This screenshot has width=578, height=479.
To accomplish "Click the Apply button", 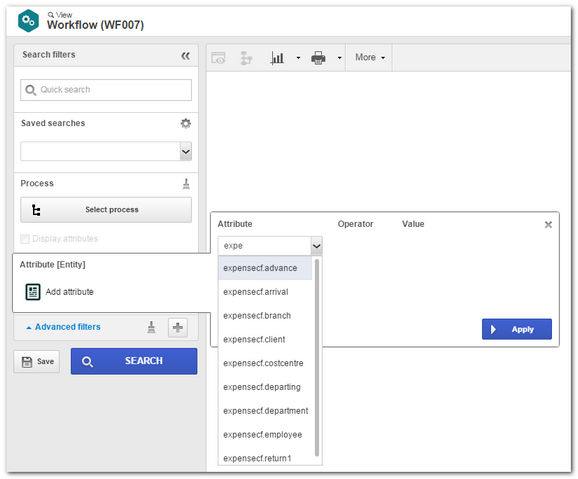I will (x=517, y=329).
